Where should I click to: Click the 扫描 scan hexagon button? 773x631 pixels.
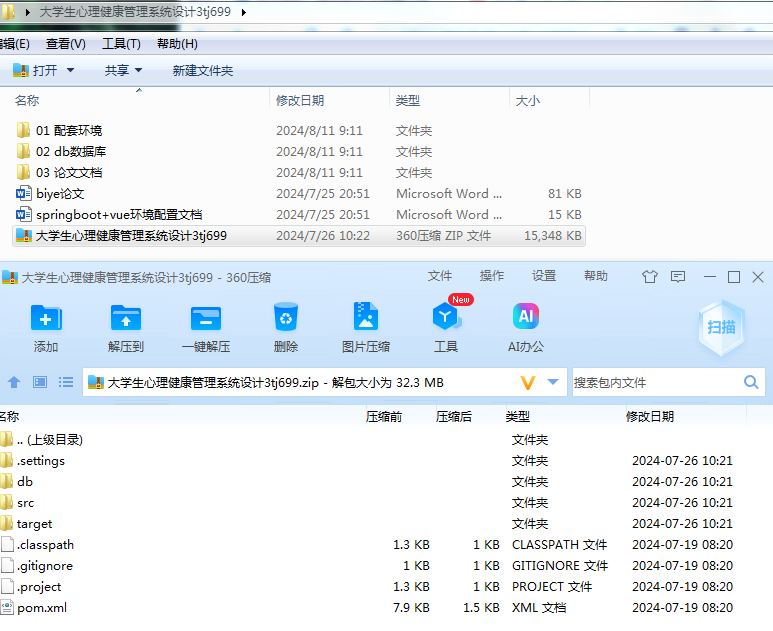[x=722, y=327]
